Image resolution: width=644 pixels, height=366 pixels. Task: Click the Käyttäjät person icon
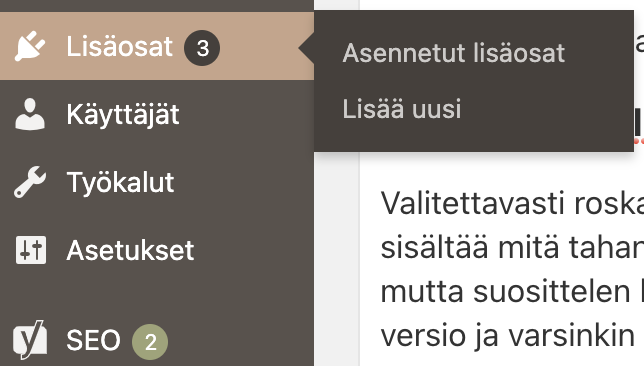click(x=30, y=114)
